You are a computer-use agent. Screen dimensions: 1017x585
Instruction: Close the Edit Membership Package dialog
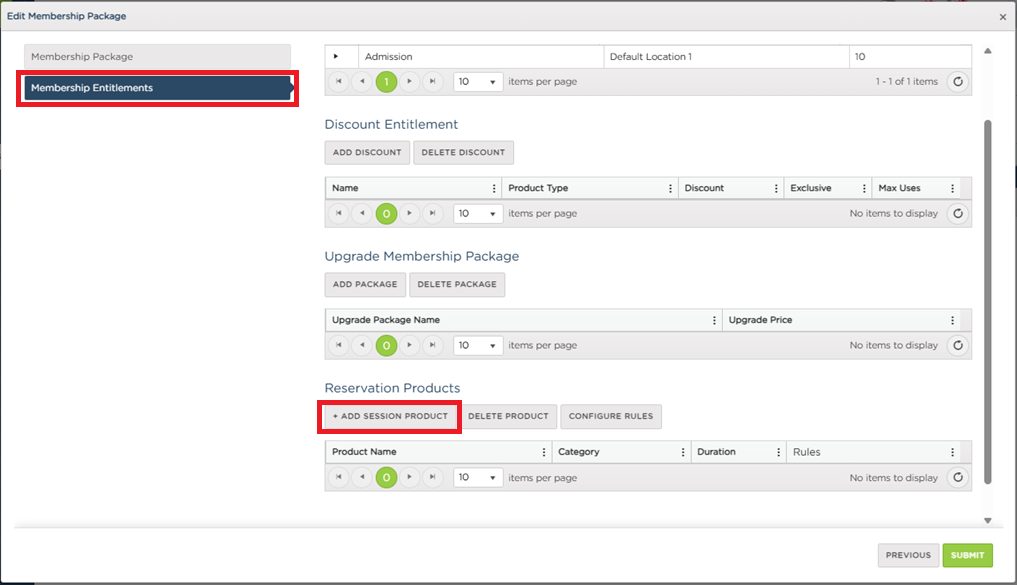click(x=1003, y=17)
